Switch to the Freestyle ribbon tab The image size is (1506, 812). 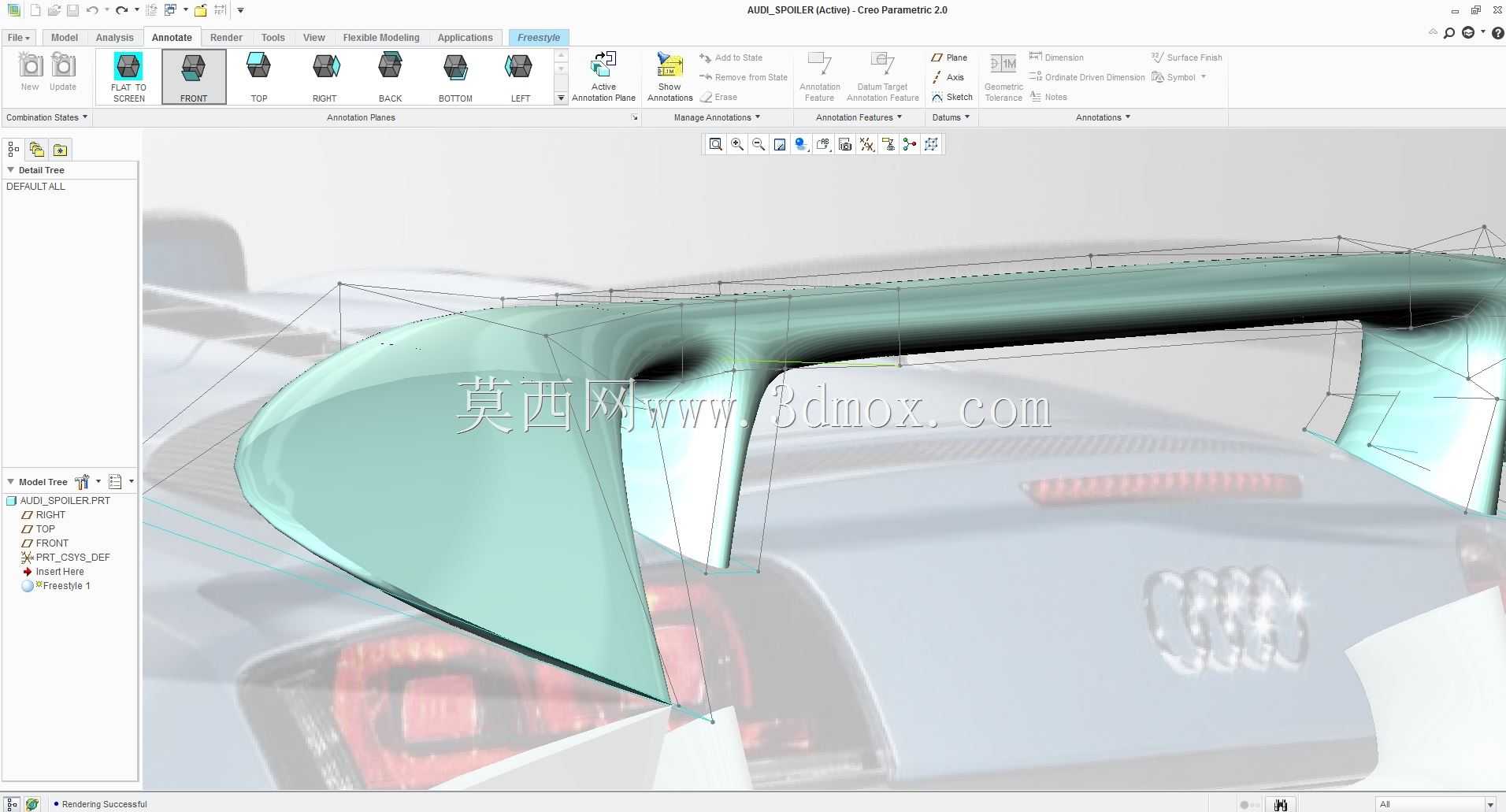coord(539,38)
